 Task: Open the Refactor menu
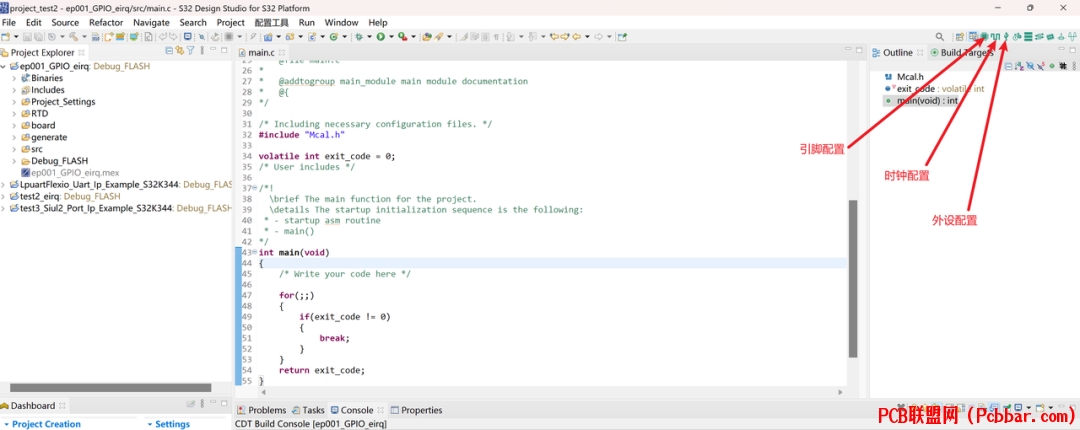(106, 23)
